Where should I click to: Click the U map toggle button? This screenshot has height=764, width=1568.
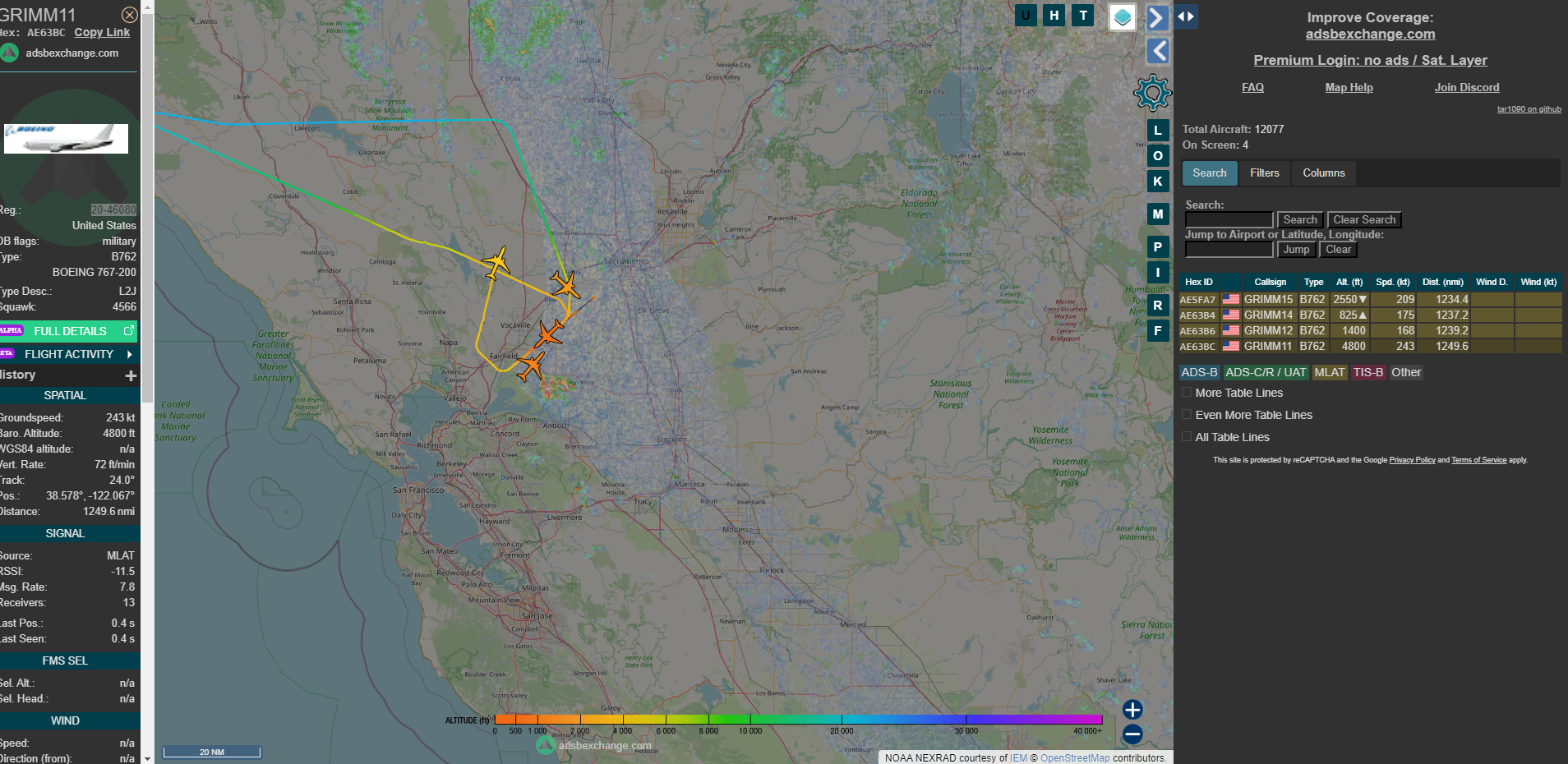pyautogui.click(x=1026, y=15)
